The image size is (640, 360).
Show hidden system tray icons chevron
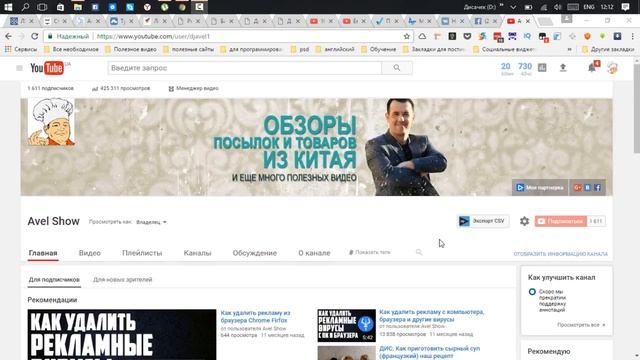pyautogui.click(x=513, y=7)
